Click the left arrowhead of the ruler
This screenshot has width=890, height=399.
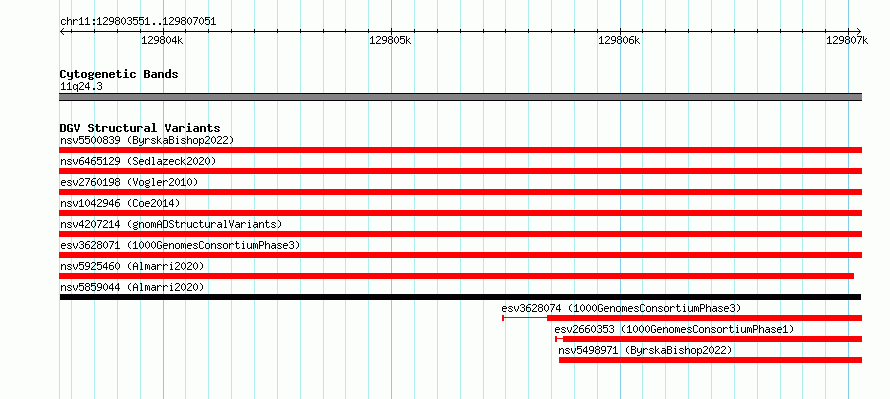pos(62,31)
